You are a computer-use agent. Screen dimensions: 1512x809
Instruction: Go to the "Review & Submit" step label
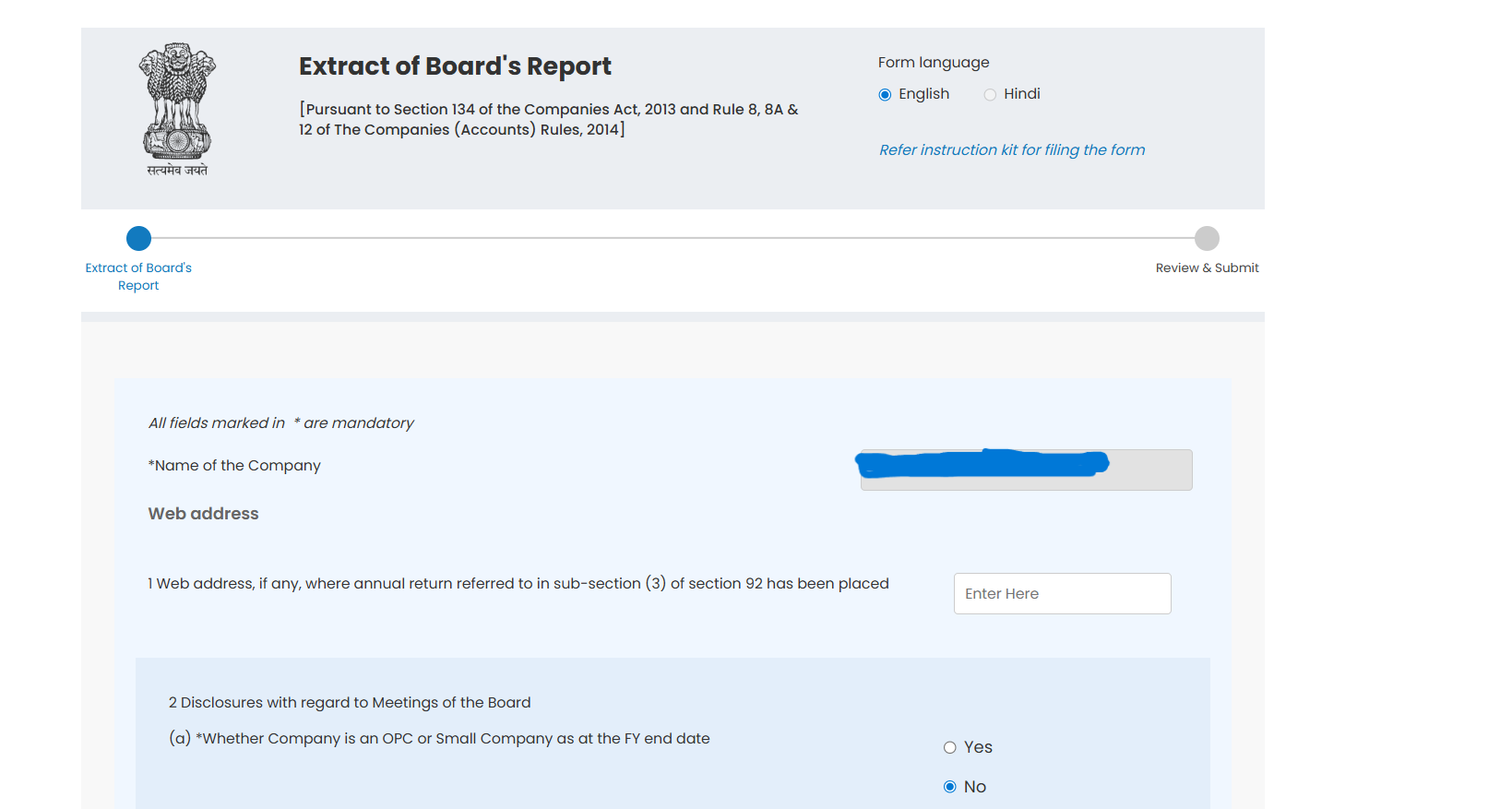[1207, 268]
